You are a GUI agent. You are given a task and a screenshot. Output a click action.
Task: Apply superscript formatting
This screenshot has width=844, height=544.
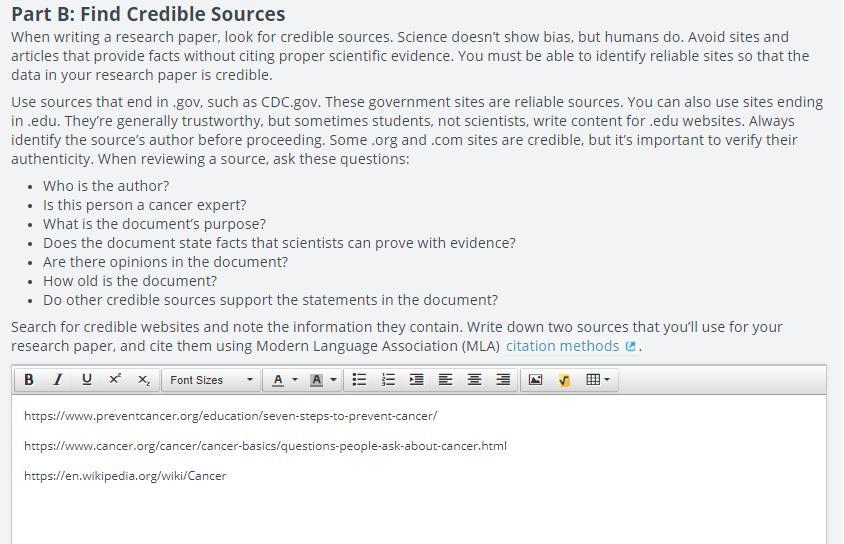pos(115,380)
